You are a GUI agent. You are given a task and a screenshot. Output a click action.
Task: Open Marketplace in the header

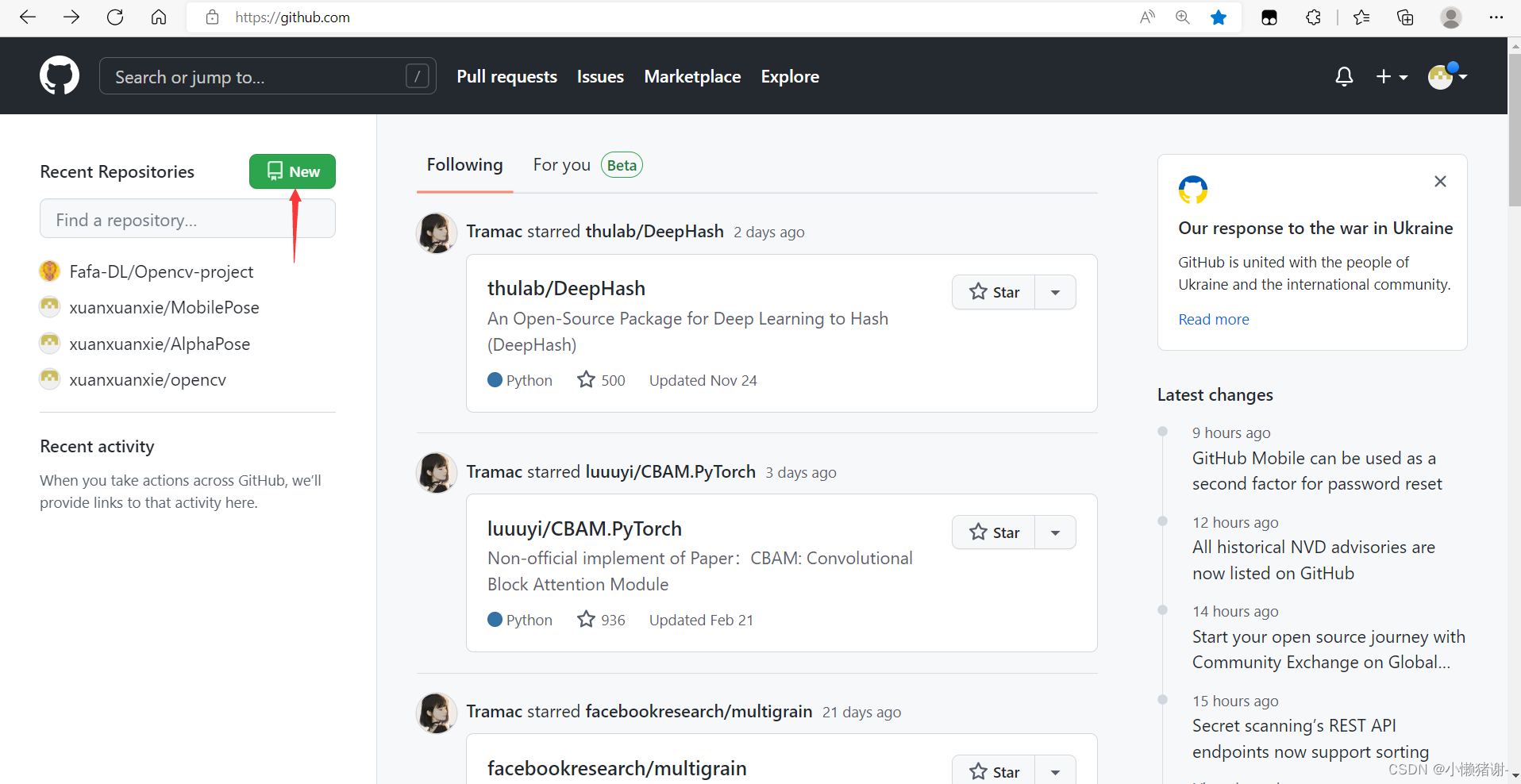coord(692,76)
